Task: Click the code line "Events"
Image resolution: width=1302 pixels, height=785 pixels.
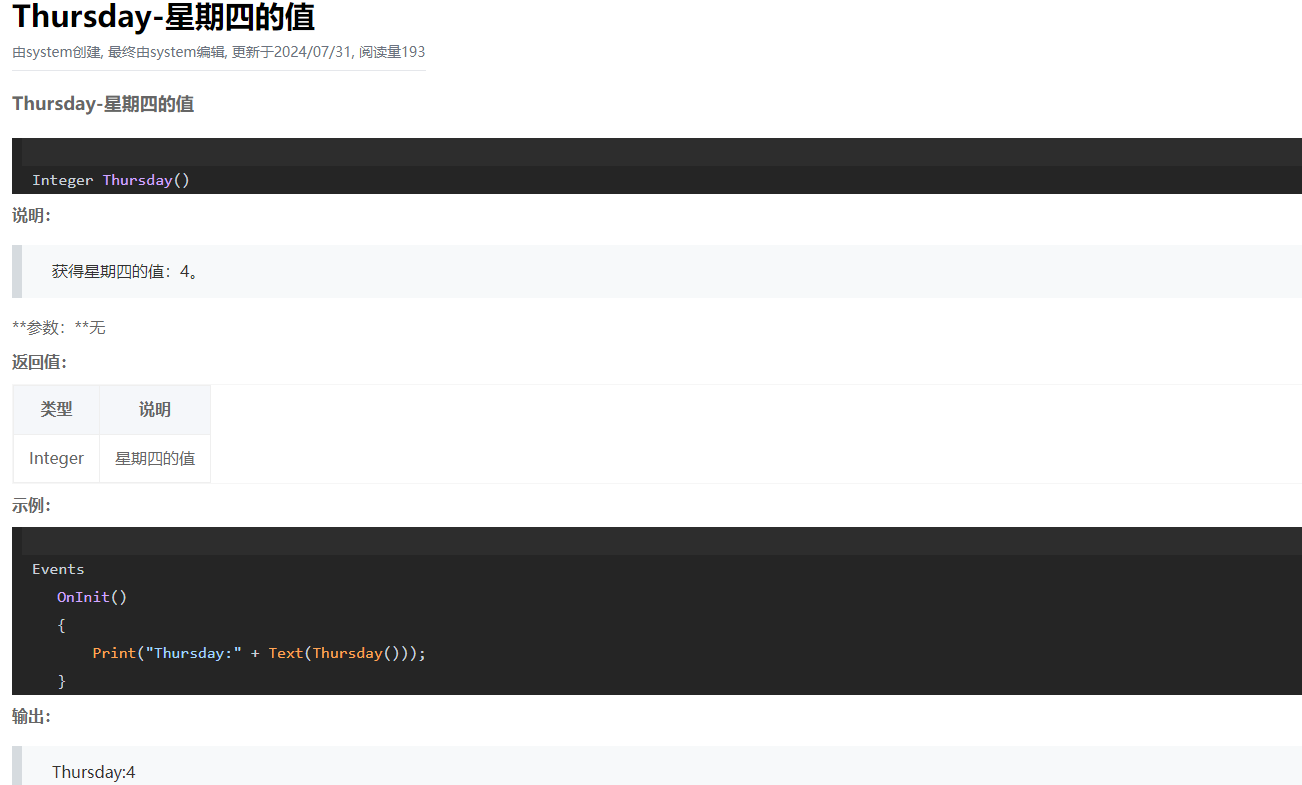Action: pyautogui.click(x=58, y=569)
